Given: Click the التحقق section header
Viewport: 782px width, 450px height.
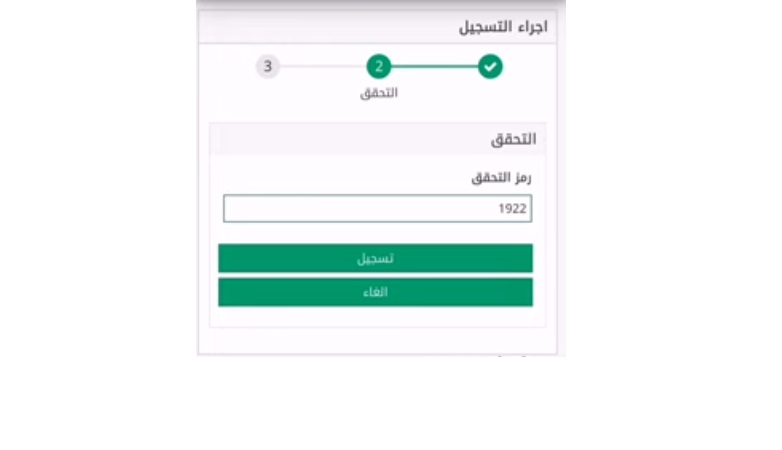Looking at the screenshot, I should (x=513, y=139).
